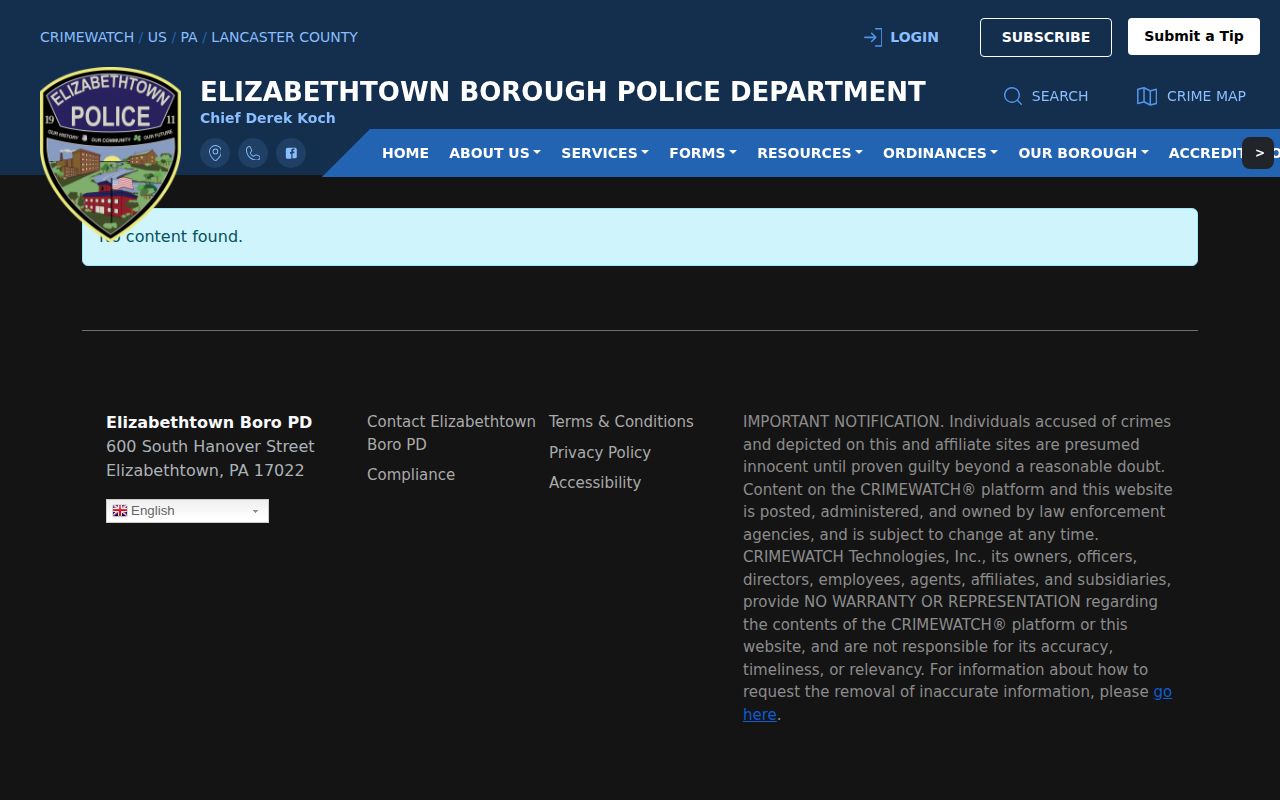
Task: Expand the Our Borough menu
Action: (1083, 153)
